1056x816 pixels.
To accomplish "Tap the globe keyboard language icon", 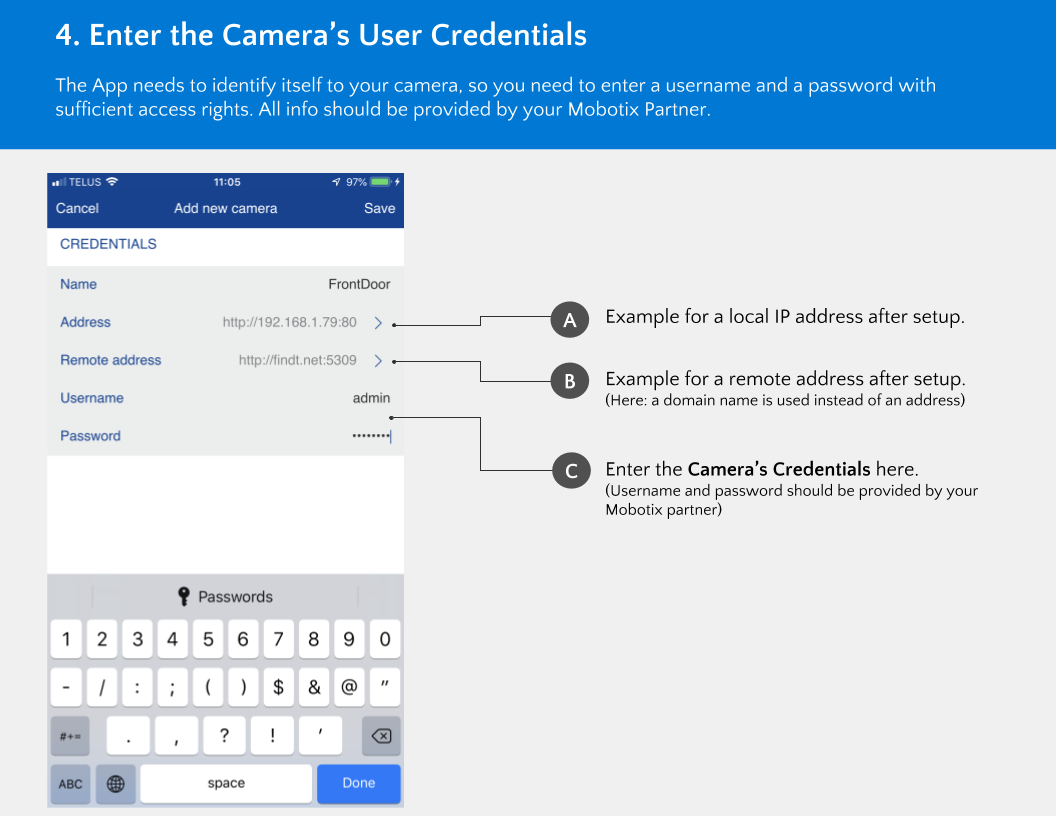I will 116,784.
